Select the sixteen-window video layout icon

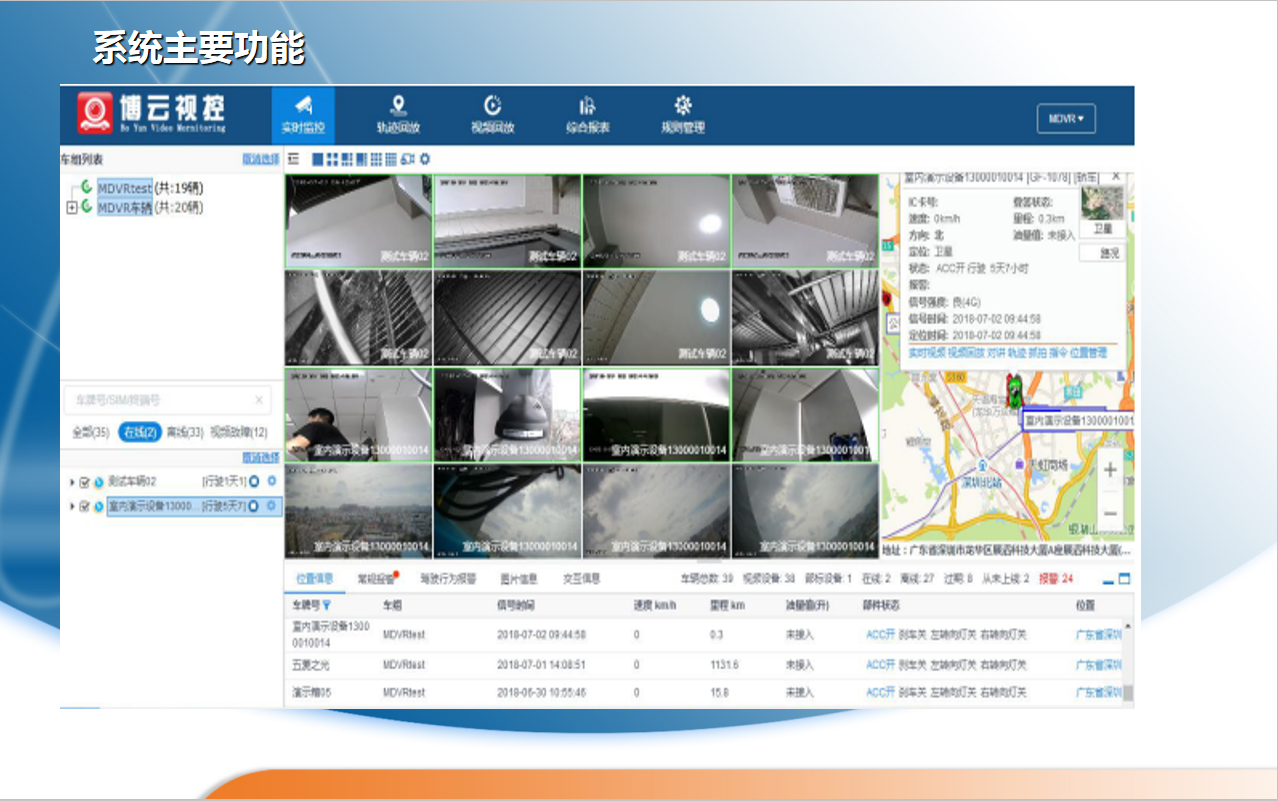click(391, 159)
